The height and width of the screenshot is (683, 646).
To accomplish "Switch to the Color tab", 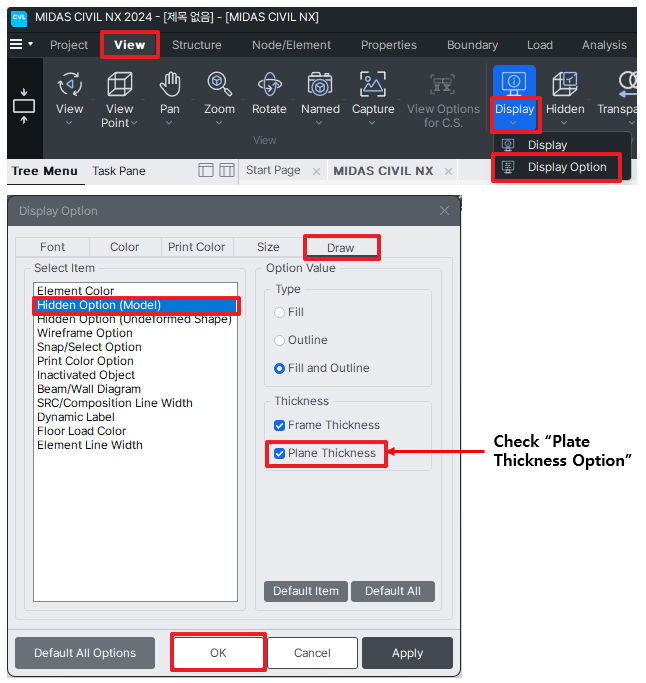I will (125, 247).
